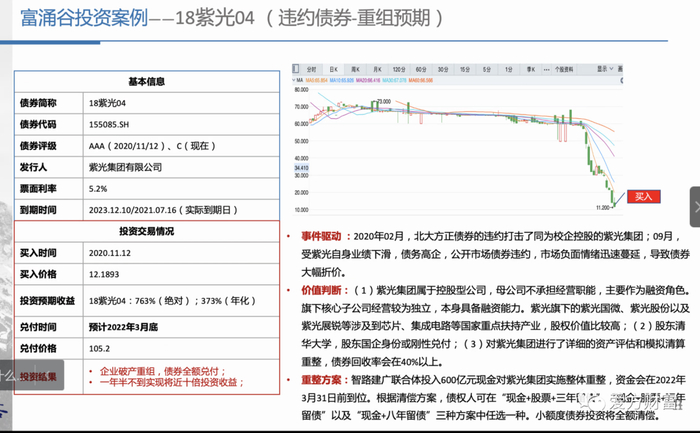Screen dimensions: 700x433
Task: Click the MA30 indicator value
Action: [x=395, y=80]
